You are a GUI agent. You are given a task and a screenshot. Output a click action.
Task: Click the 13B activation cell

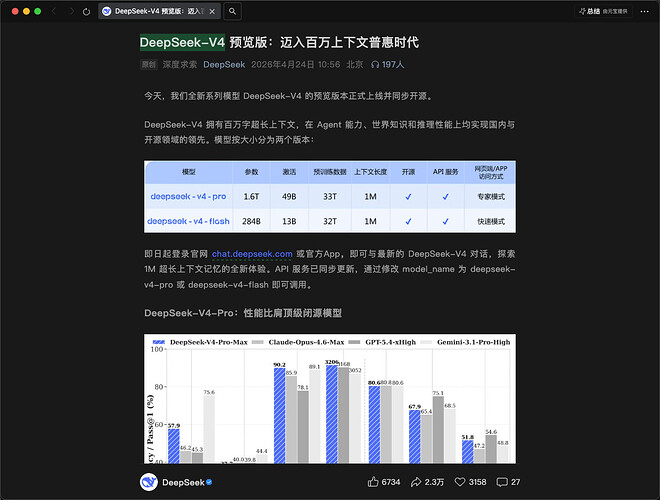pos(289,221)
